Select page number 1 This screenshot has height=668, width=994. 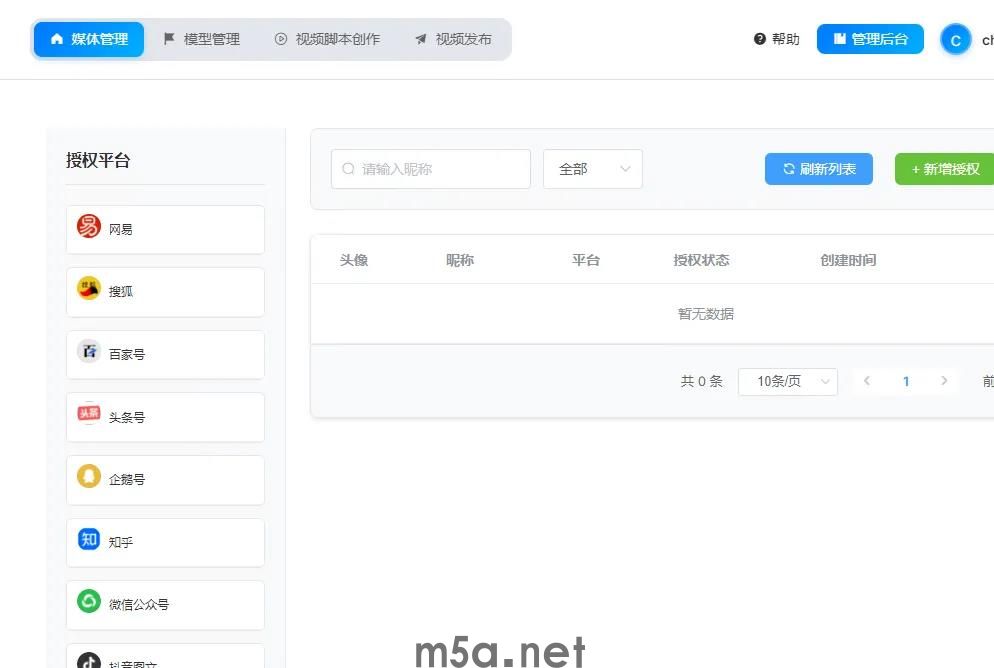coord(906,382)
